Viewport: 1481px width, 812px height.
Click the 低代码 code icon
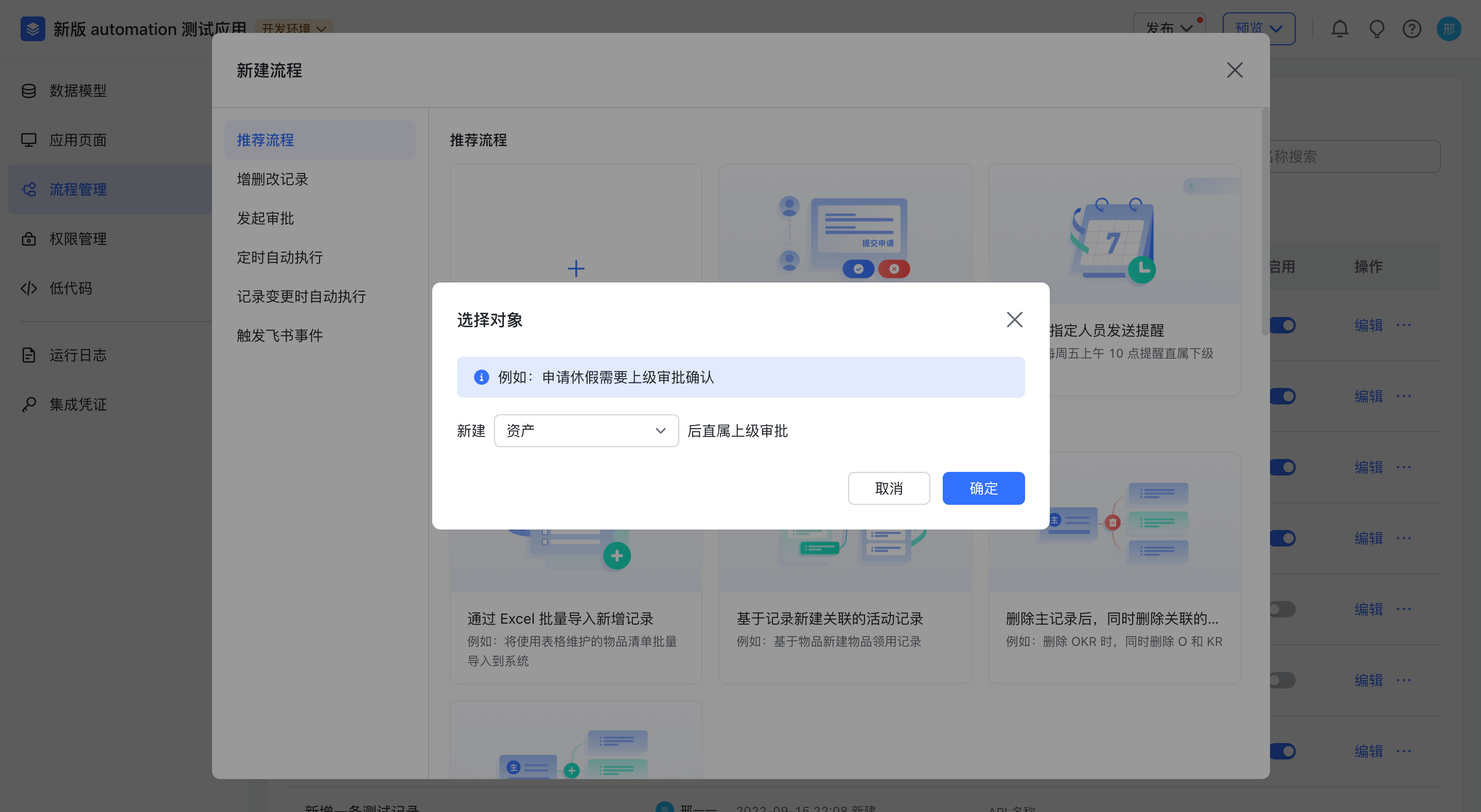pos(29,288)
